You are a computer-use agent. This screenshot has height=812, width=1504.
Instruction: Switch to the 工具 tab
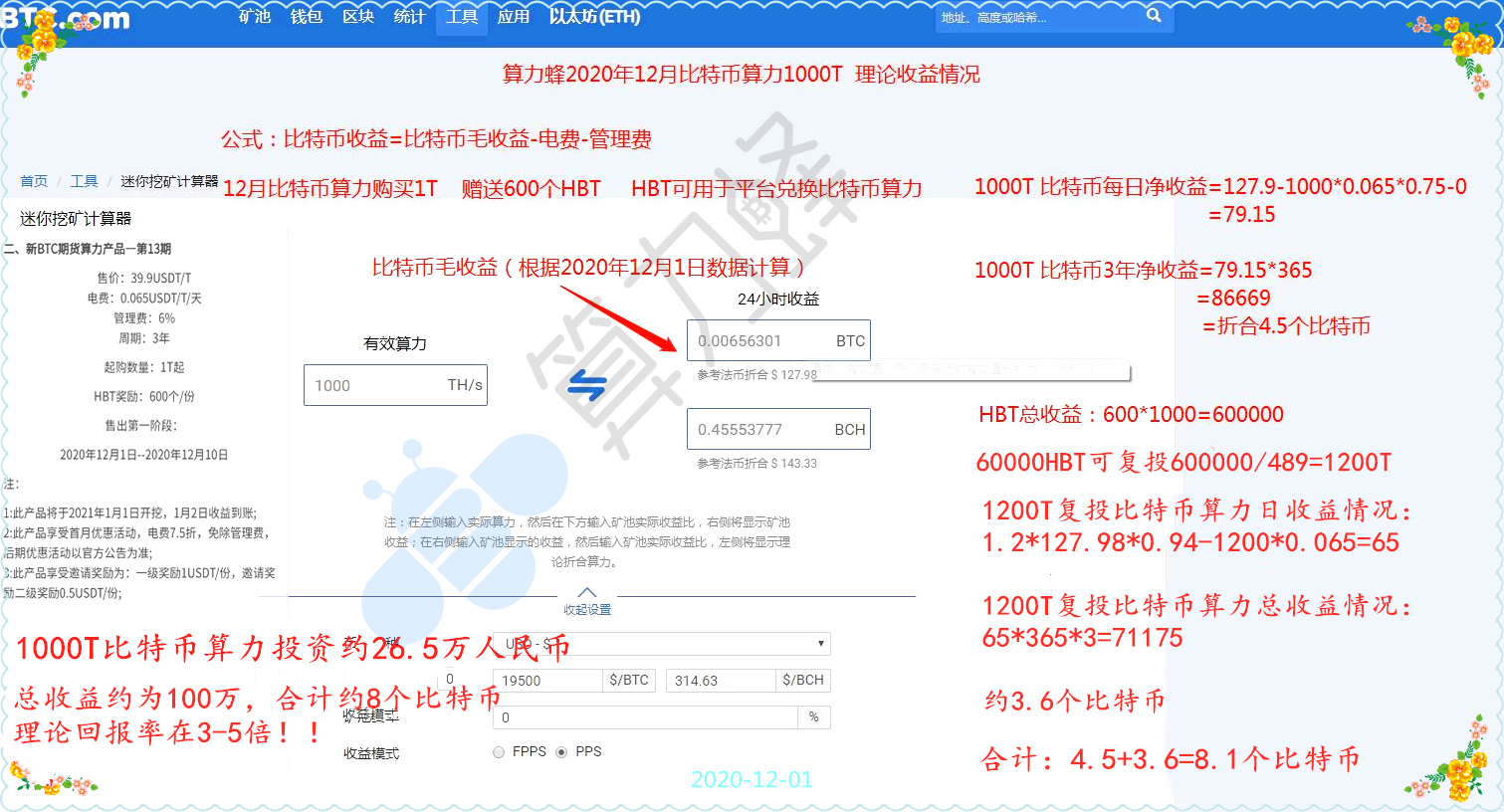pos(461,16)
